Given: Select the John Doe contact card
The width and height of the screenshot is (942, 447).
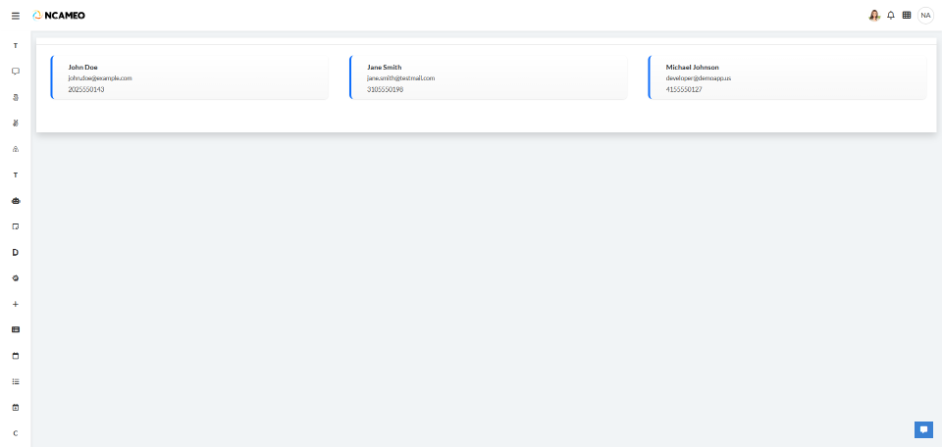Looking at the screenshot, I should click(189, 78).
